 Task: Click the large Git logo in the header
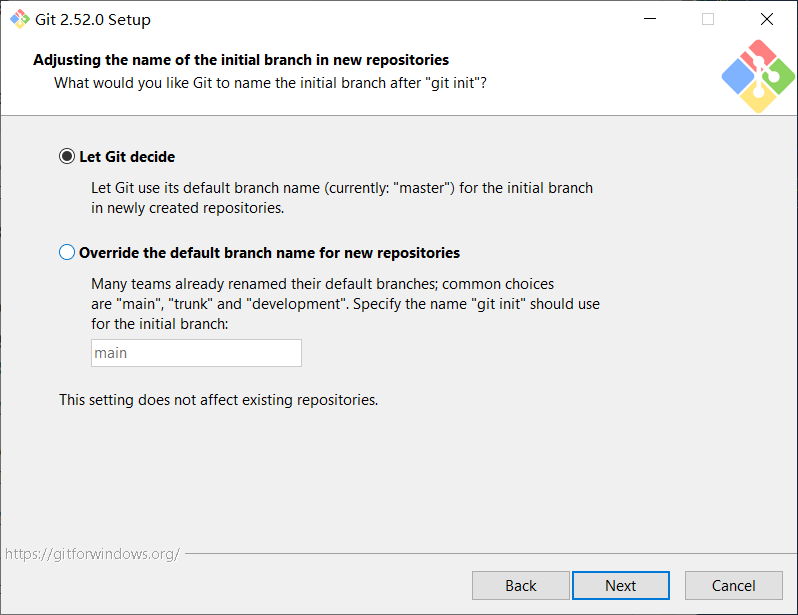coord(758,76)
